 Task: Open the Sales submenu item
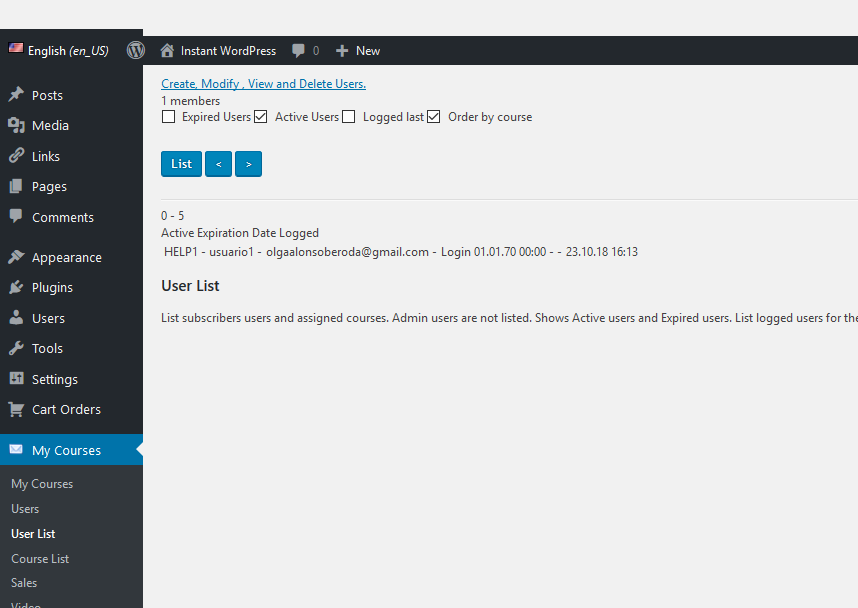point(24,583)
